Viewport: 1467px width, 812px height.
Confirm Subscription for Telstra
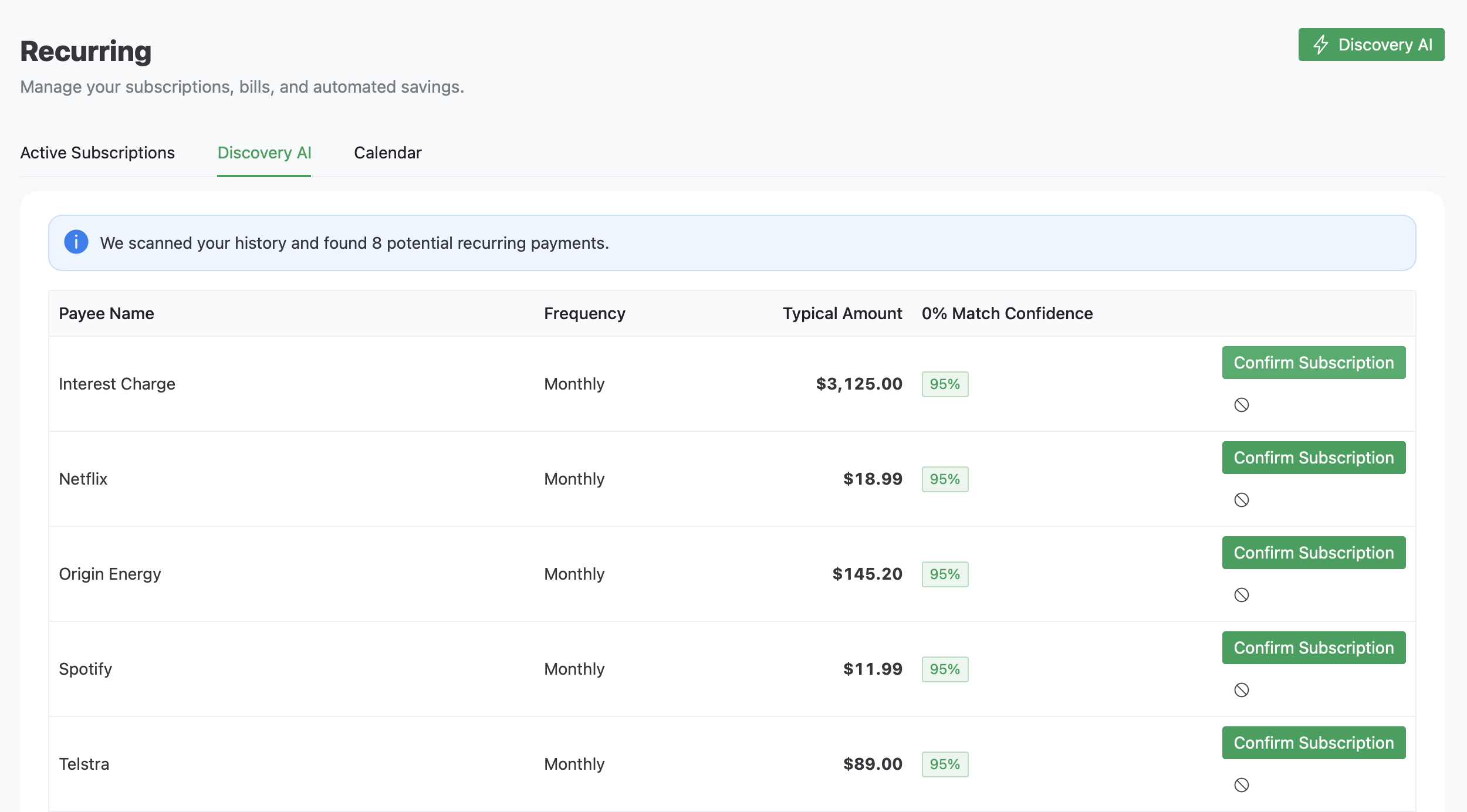(x=1313, y=743)
